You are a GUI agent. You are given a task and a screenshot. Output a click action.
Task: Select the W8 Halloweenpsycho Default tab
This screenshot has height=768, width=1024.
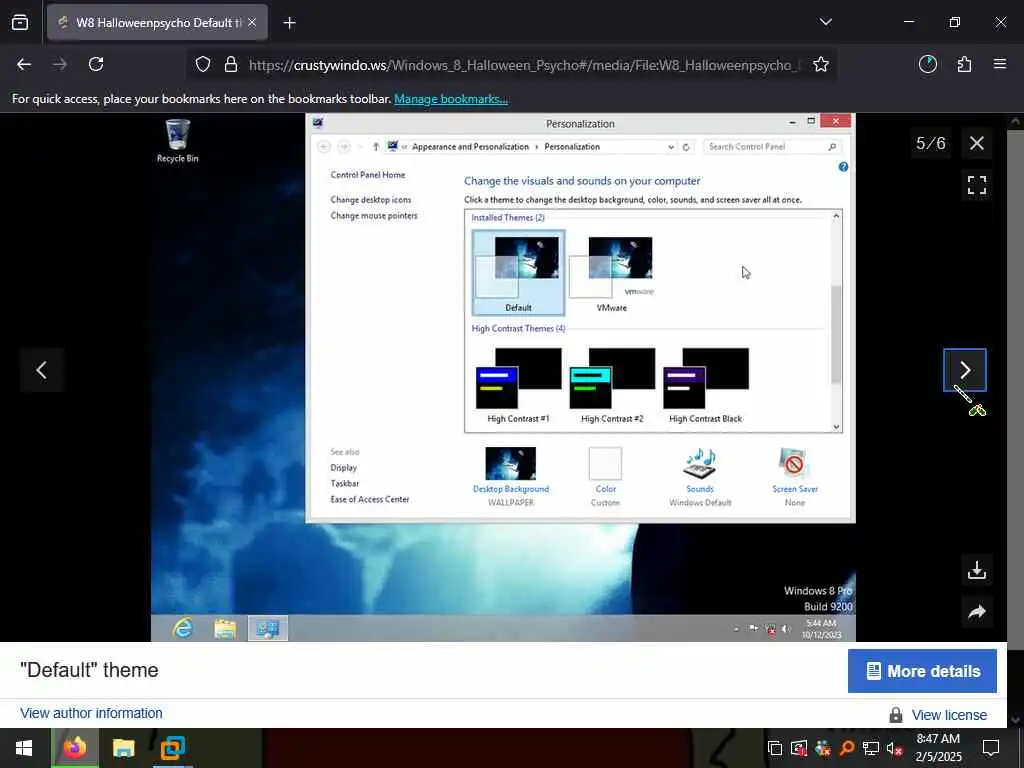click(157, 22)
